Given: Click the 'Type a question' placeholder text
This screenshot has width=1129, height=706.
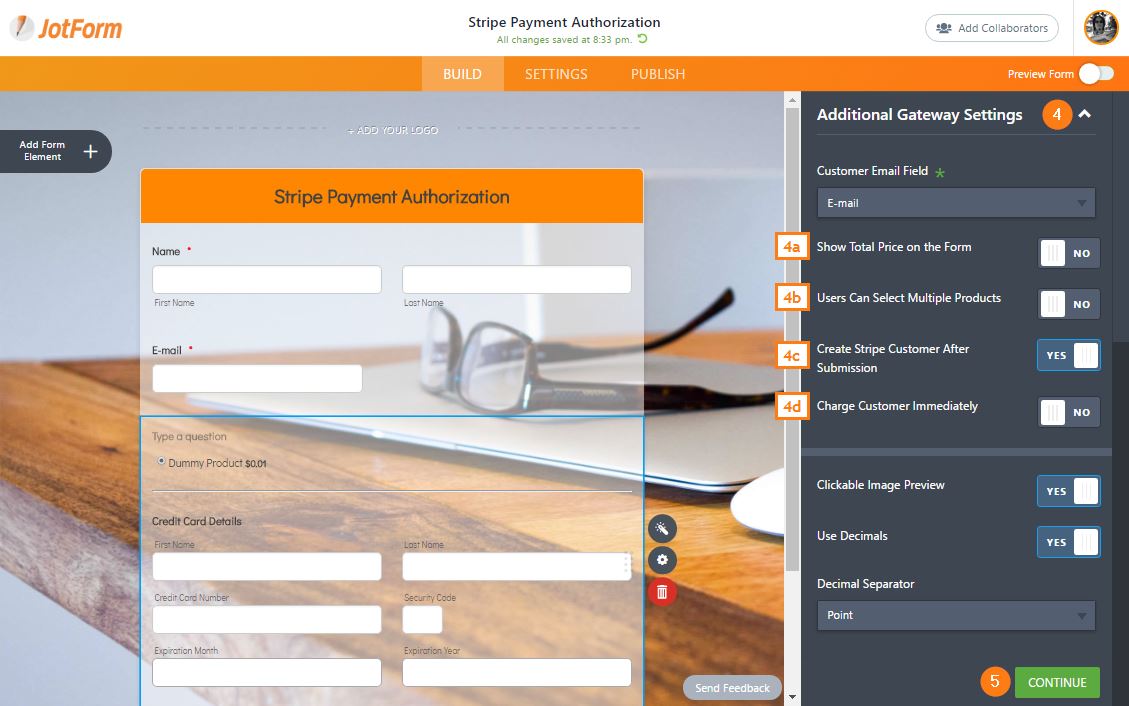Looking at the screenshot, I should (x=189, y=436).
